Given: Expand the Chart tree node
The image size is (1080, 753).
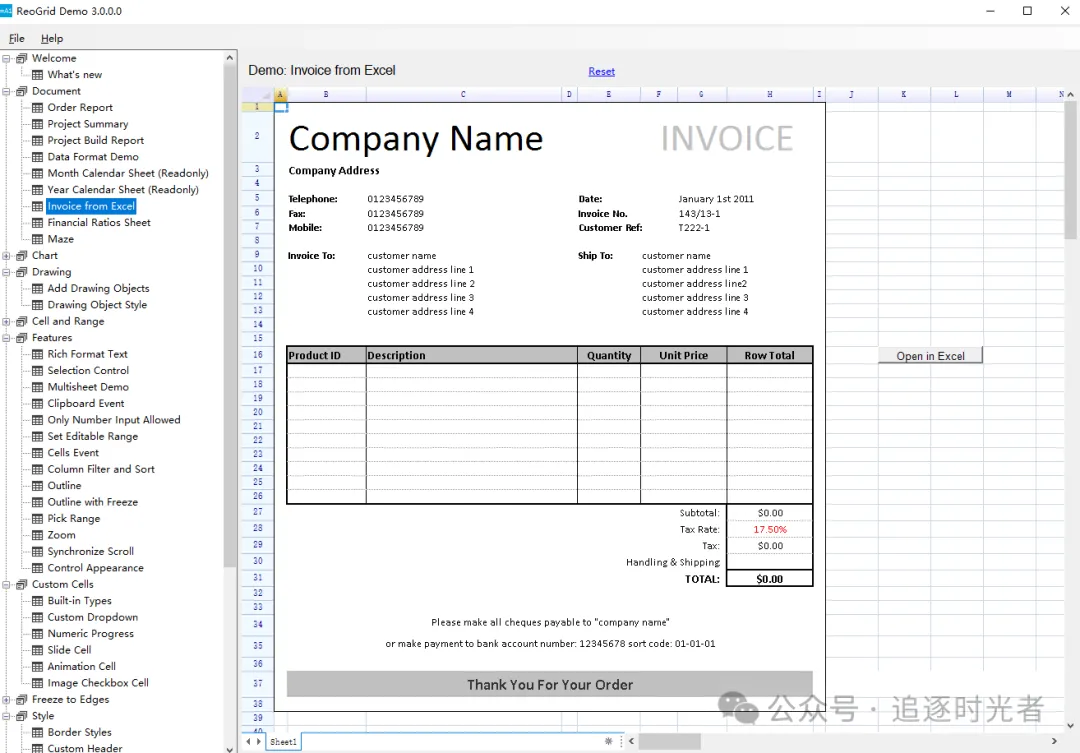Looking at the screenshot, I should pos(6,256).
